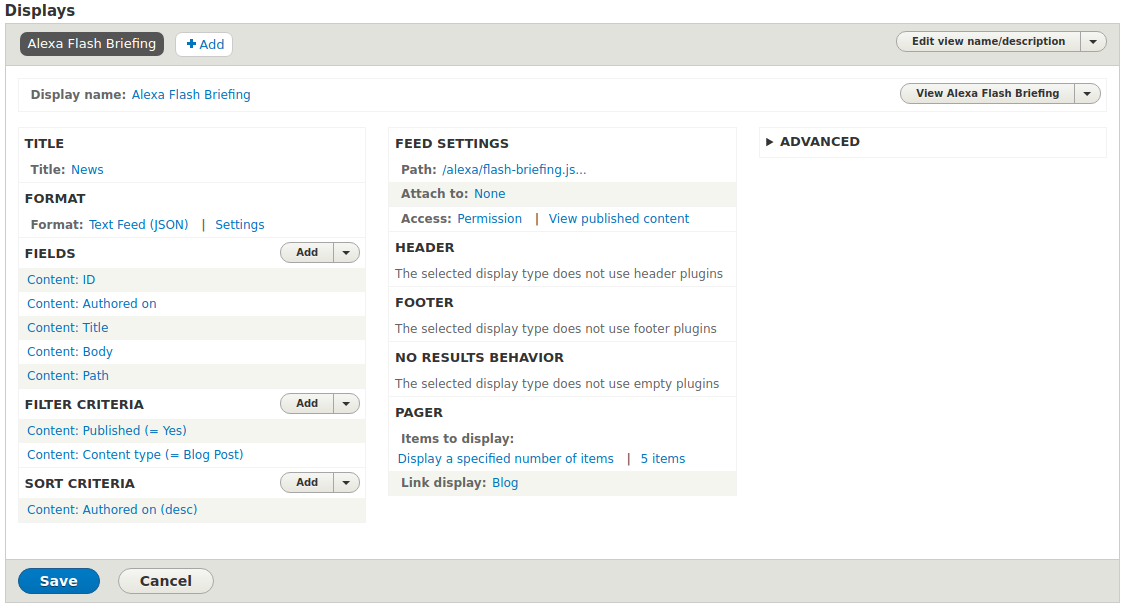Click the Save button
Image resolution: width=1126 pixels, height=610 pixels.
point(59,581)
